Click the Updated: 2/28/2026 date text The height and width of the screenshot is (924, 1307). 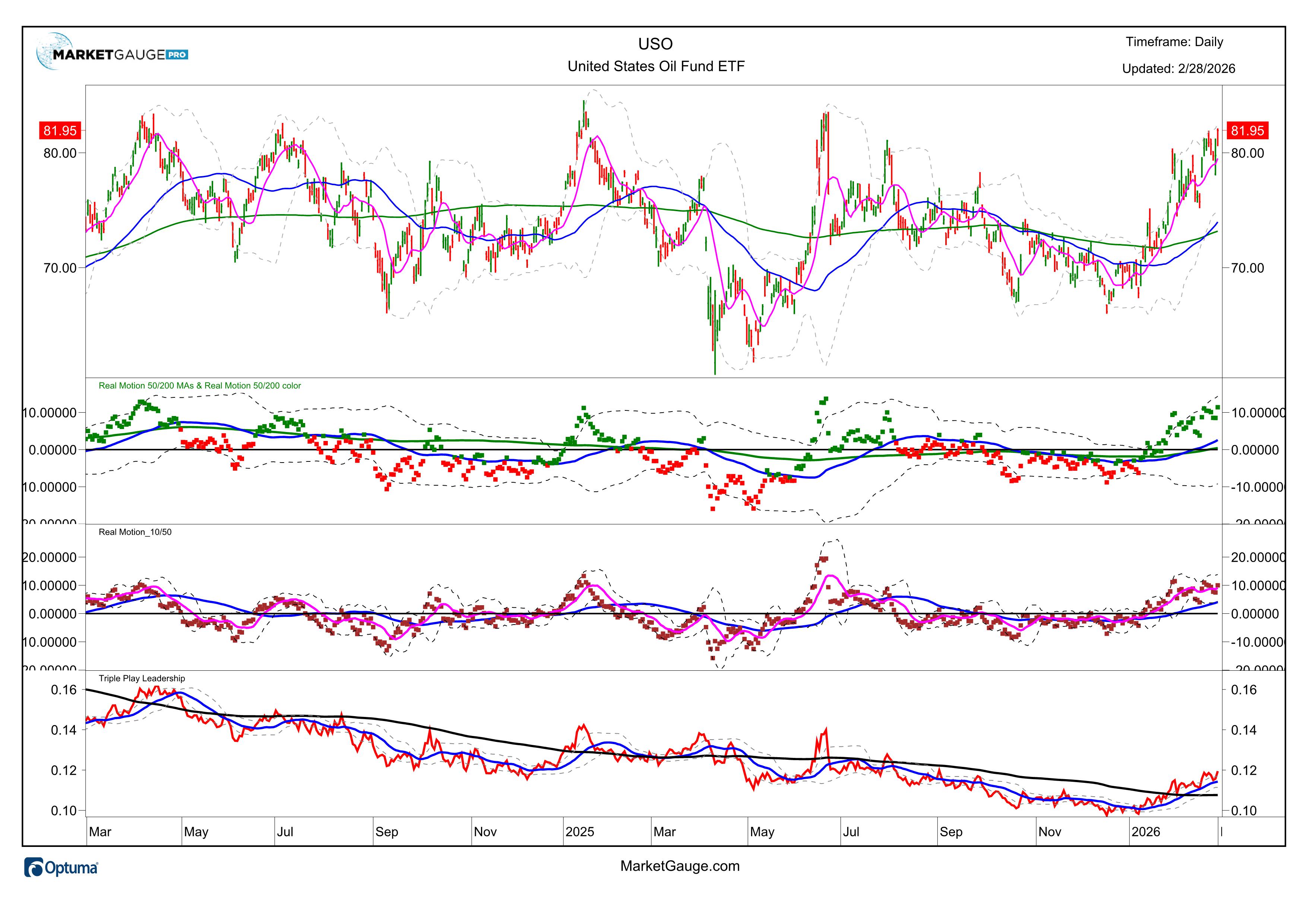coord(1178,69)
